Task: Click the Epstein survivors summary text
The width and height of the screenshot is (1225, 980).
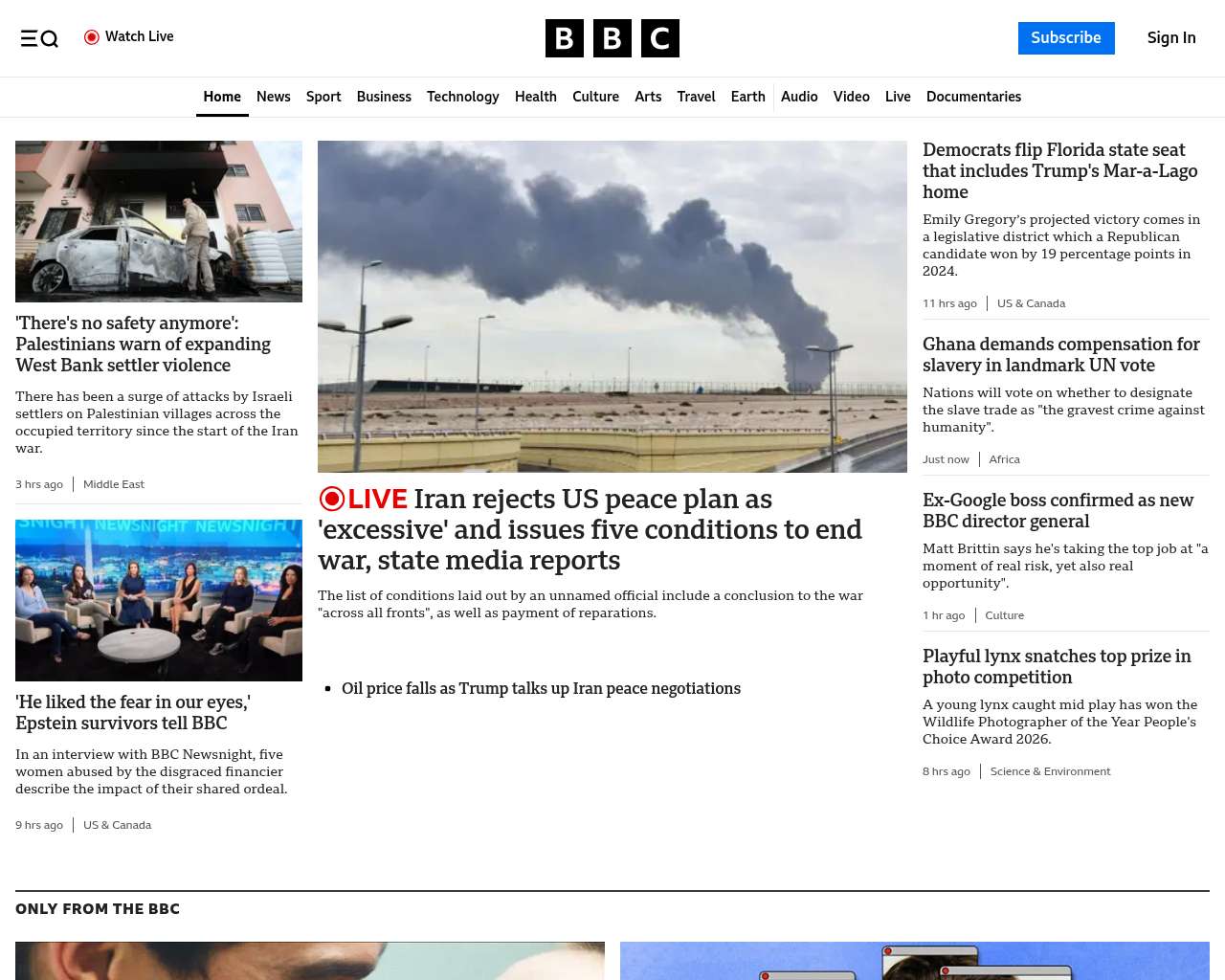Action: [151, 771]
